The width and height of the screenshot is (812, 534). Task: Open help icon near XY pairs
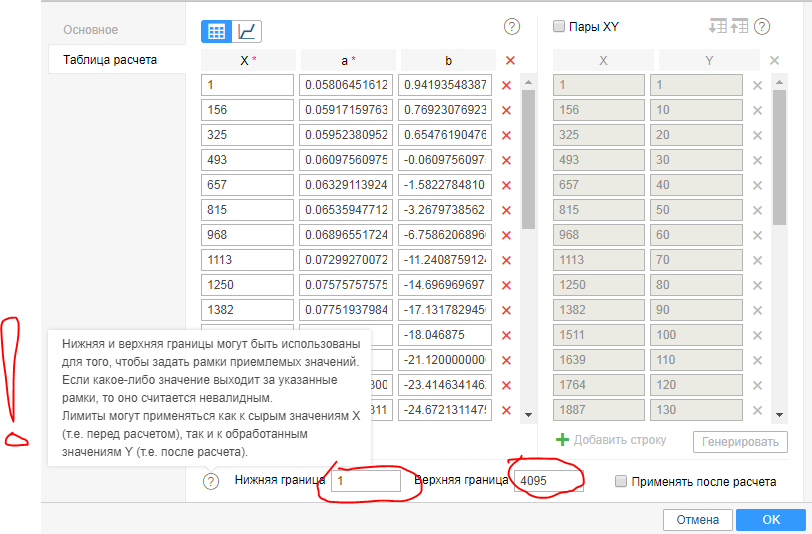[762, 27]
